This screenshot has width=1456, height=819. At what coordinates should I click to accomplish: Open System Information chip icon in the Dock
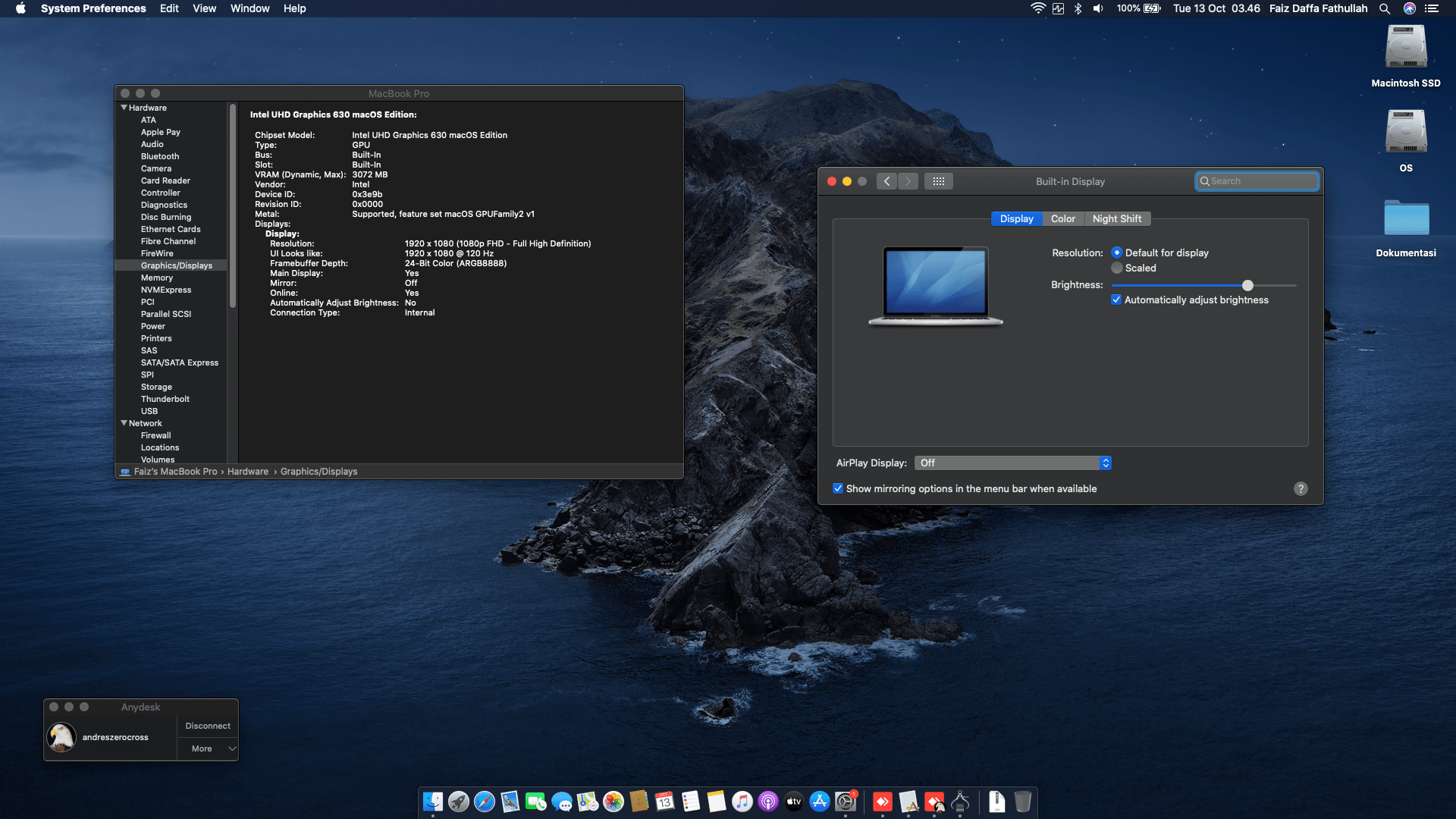pos(960,802)
